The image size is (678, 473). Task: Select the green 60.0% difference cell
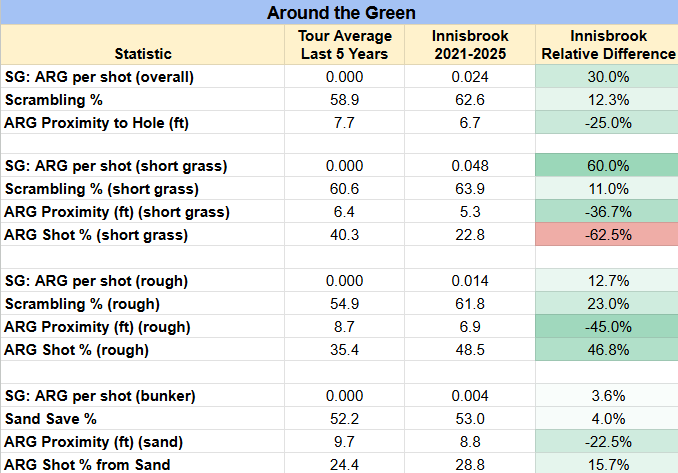[x=607, y=165]
